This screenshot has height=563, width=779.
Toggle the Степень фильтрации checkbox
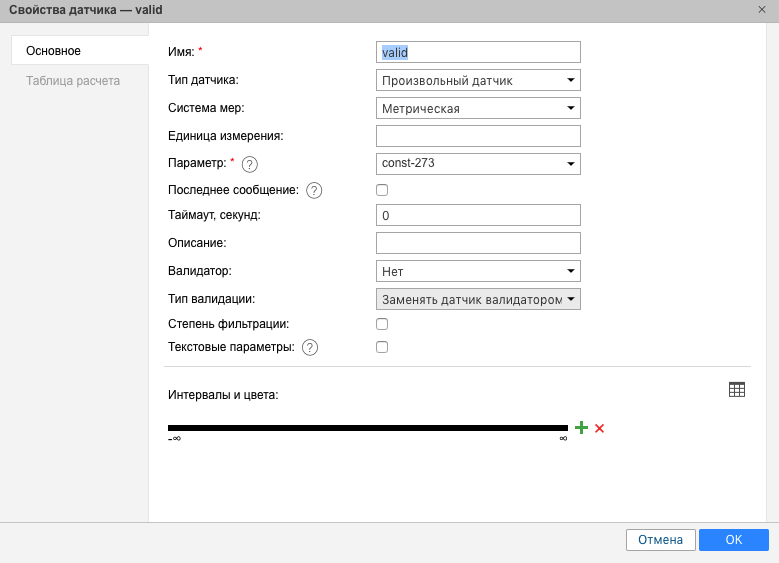(382, 324)
